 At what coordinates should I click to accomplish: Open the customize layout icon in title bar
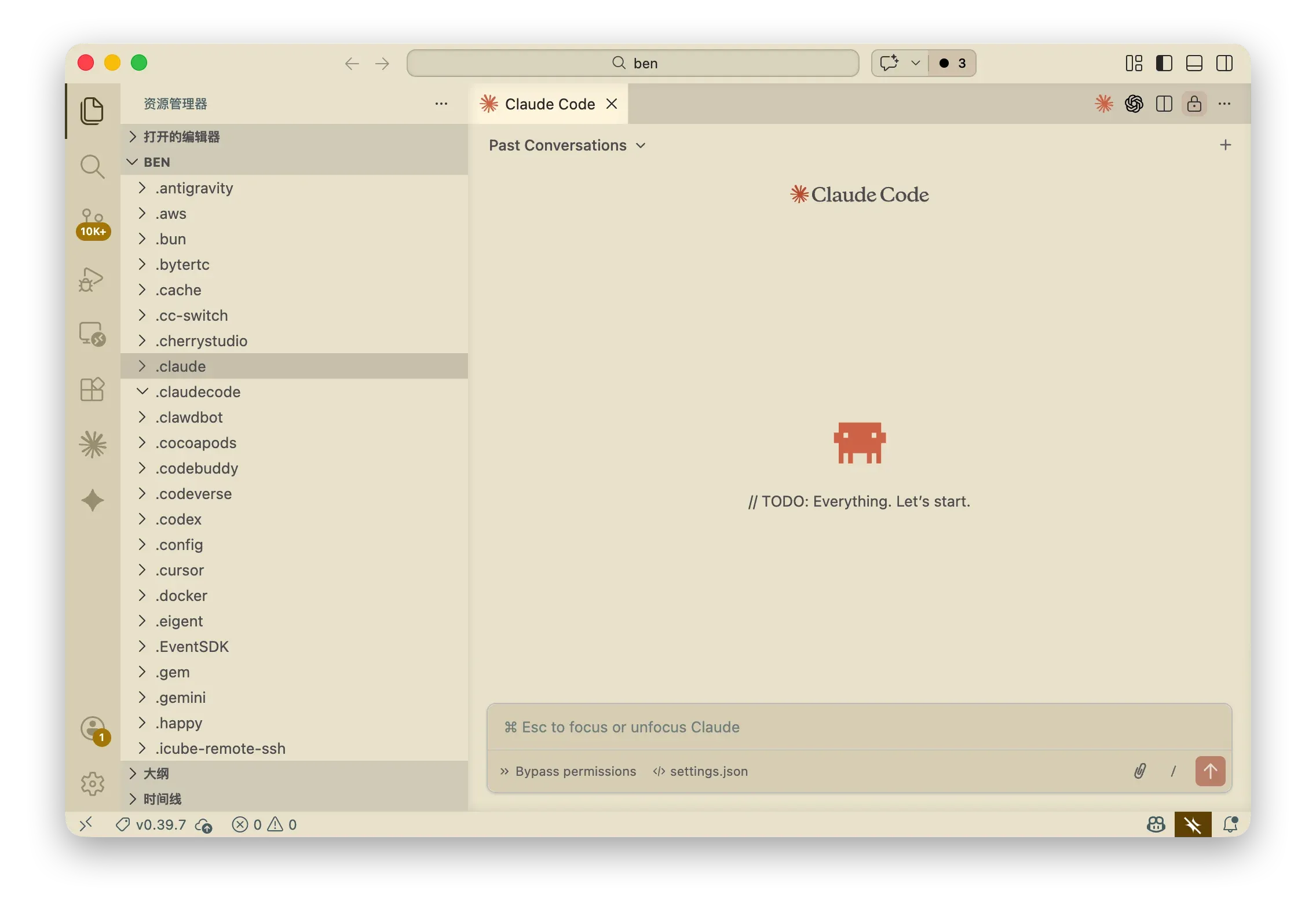(x=1134, y=63)
